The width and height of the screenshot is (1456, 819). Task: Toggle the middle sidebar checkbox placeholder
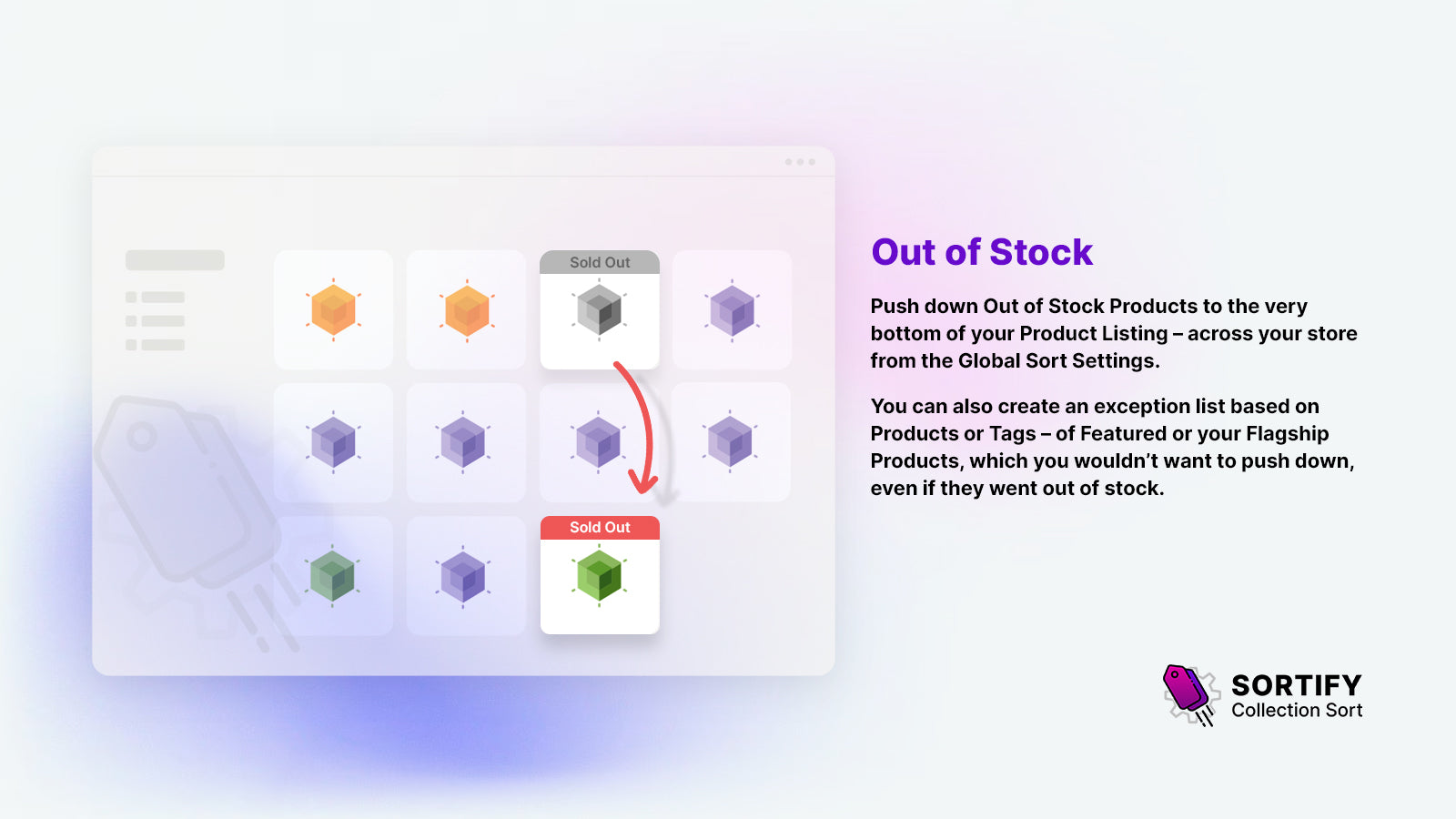tap(131, 321)
